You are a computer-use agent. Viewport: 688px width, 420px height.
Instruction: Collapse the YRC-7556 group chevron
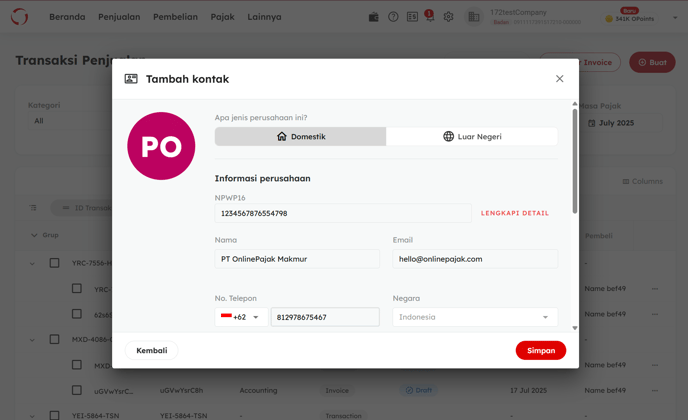point(32,263)
